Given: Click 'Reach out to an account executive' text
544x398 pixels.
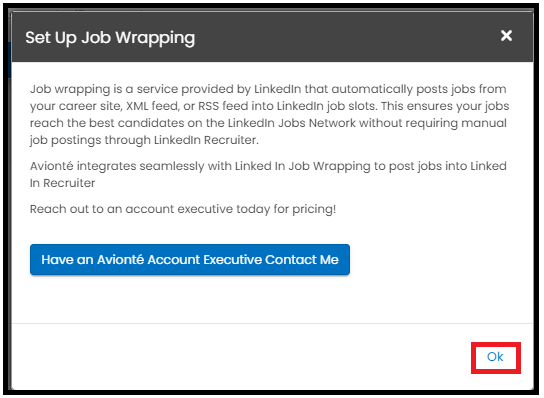Looking at the screenshot, I should click(183, 209).
